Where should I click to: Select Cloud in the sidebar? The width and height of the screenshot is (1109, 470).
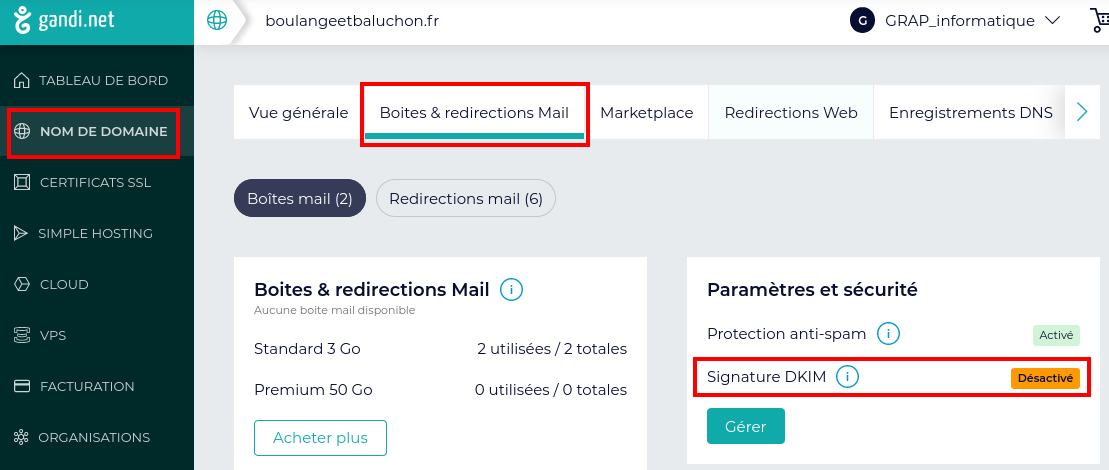click(x=64, y=284)
